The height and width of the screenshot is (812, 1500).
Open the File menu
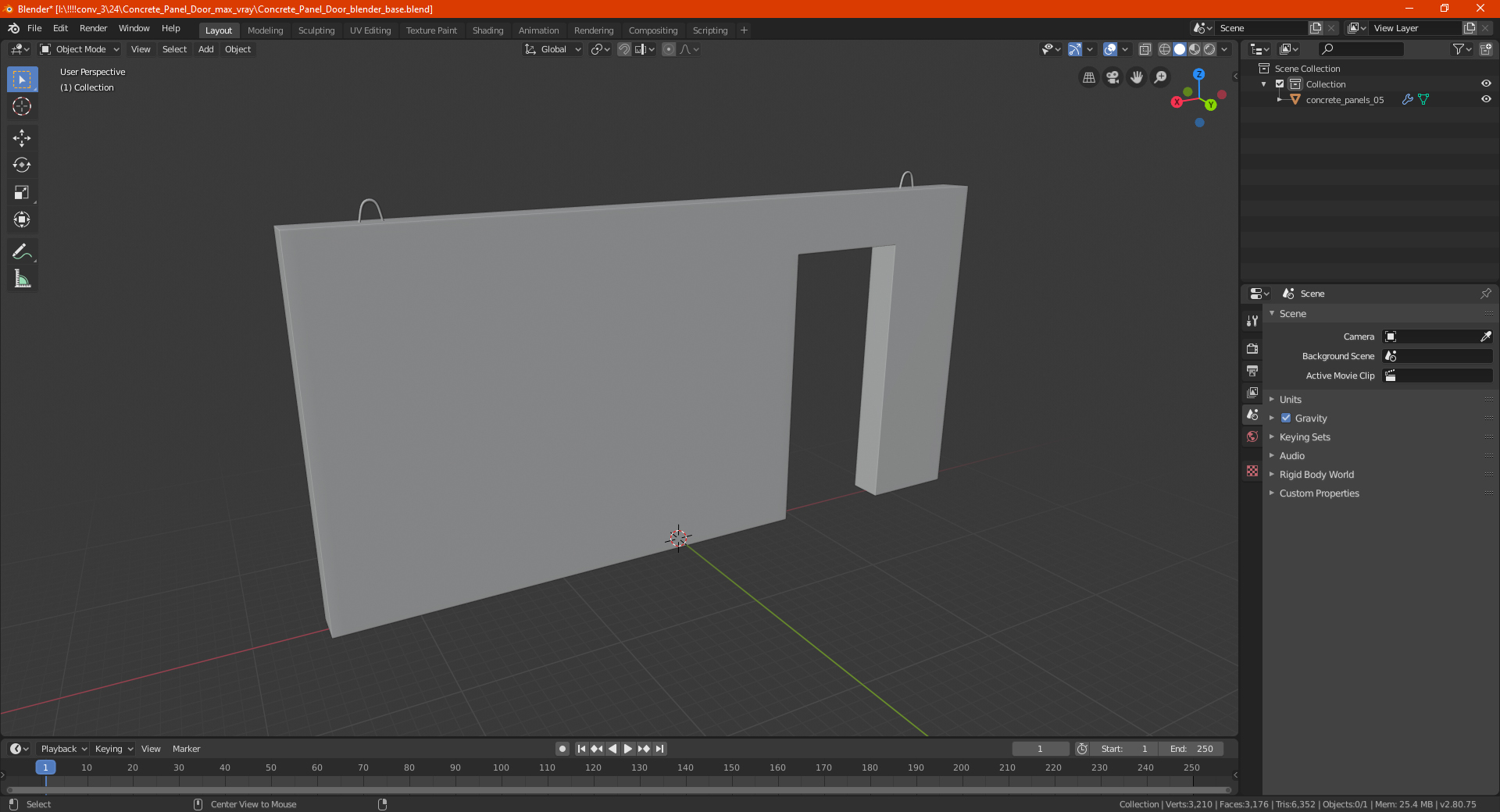pyautogui.click(x=34, y=28)
